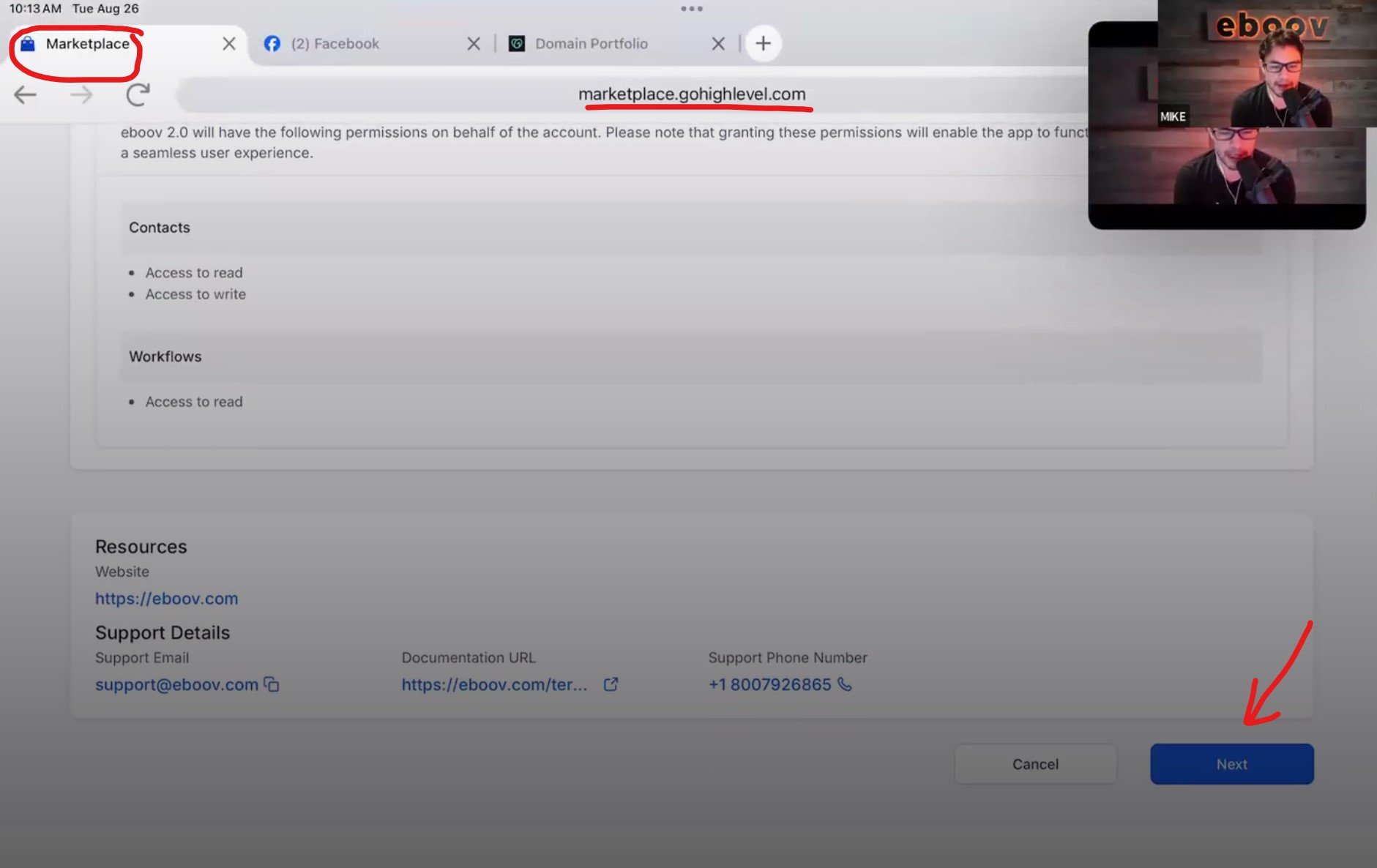Screen dimensions: 1377x868
Task: Click the +1 8007926865 phone link
Action: (769, 684)
